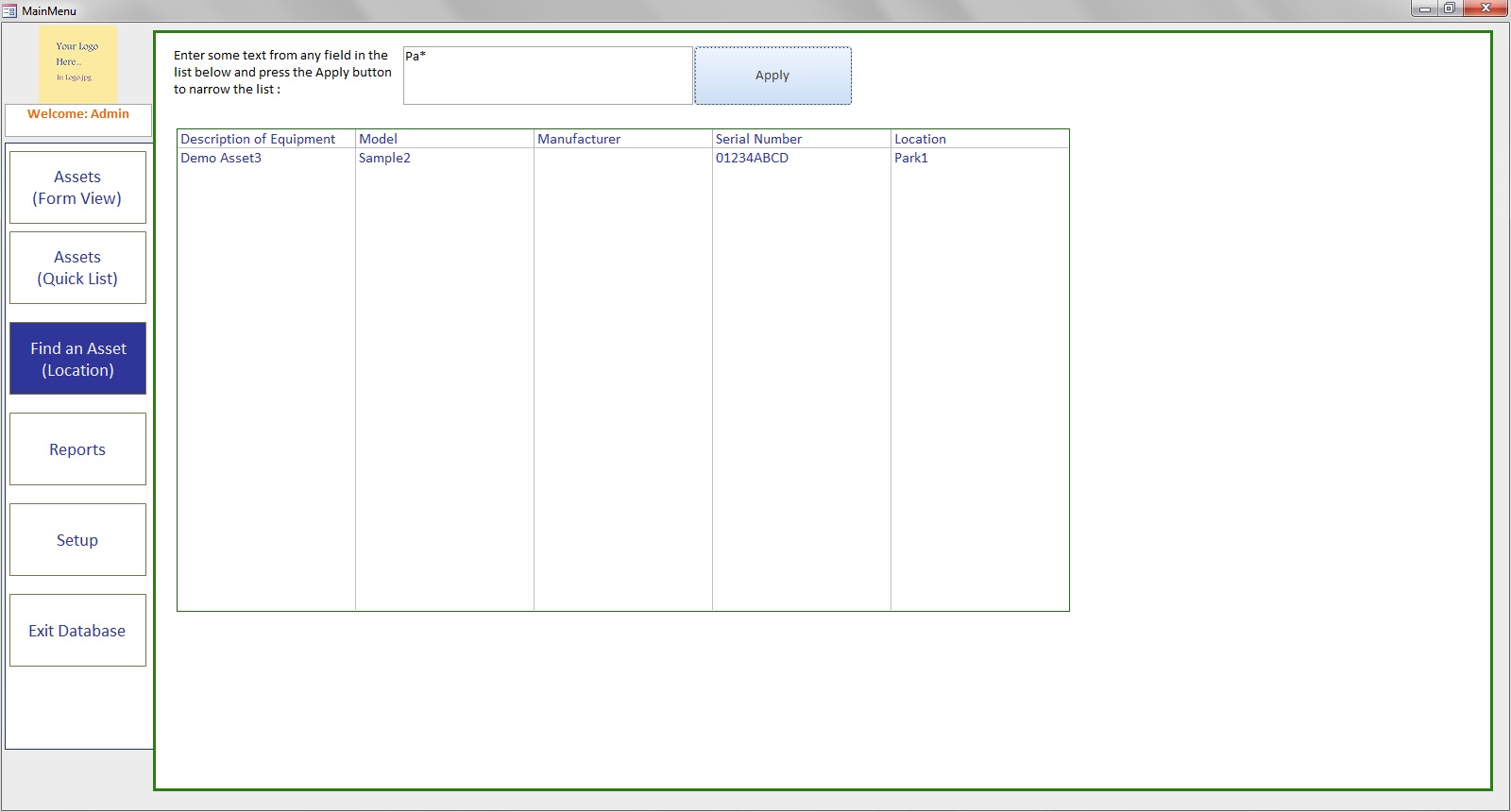Click the MainMenu form icon in title bar
Viewport: 1511px width, 812px height.
tap(9, 10)
